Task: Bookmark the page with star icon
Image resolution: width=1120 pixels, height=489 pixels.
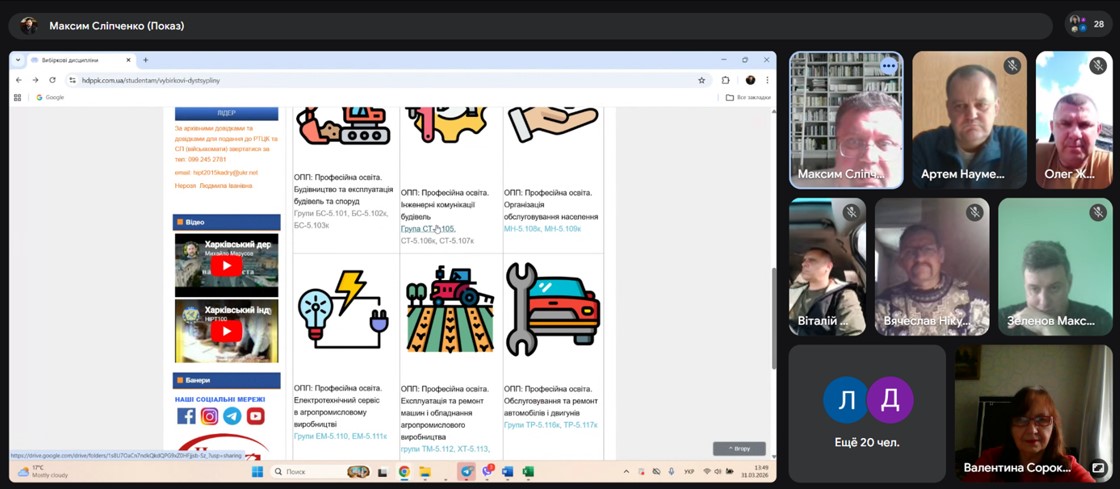Action: pyautogui.click(x=702, y=80)
